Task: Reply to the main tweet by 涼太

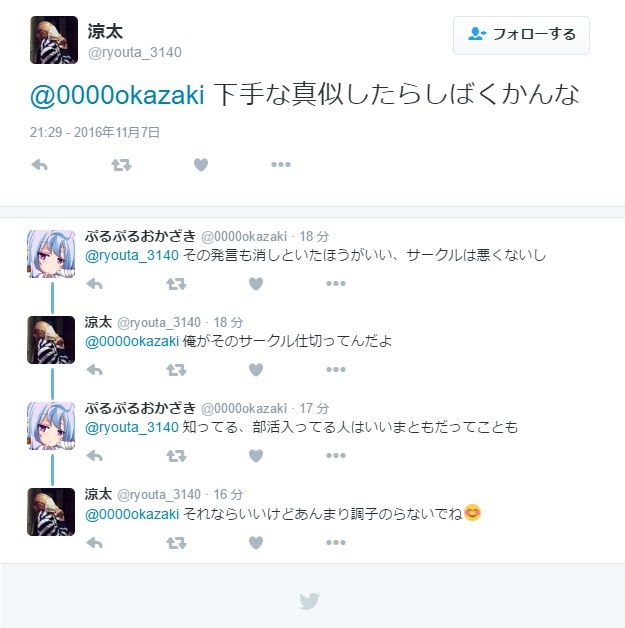Action: (40, 165)
